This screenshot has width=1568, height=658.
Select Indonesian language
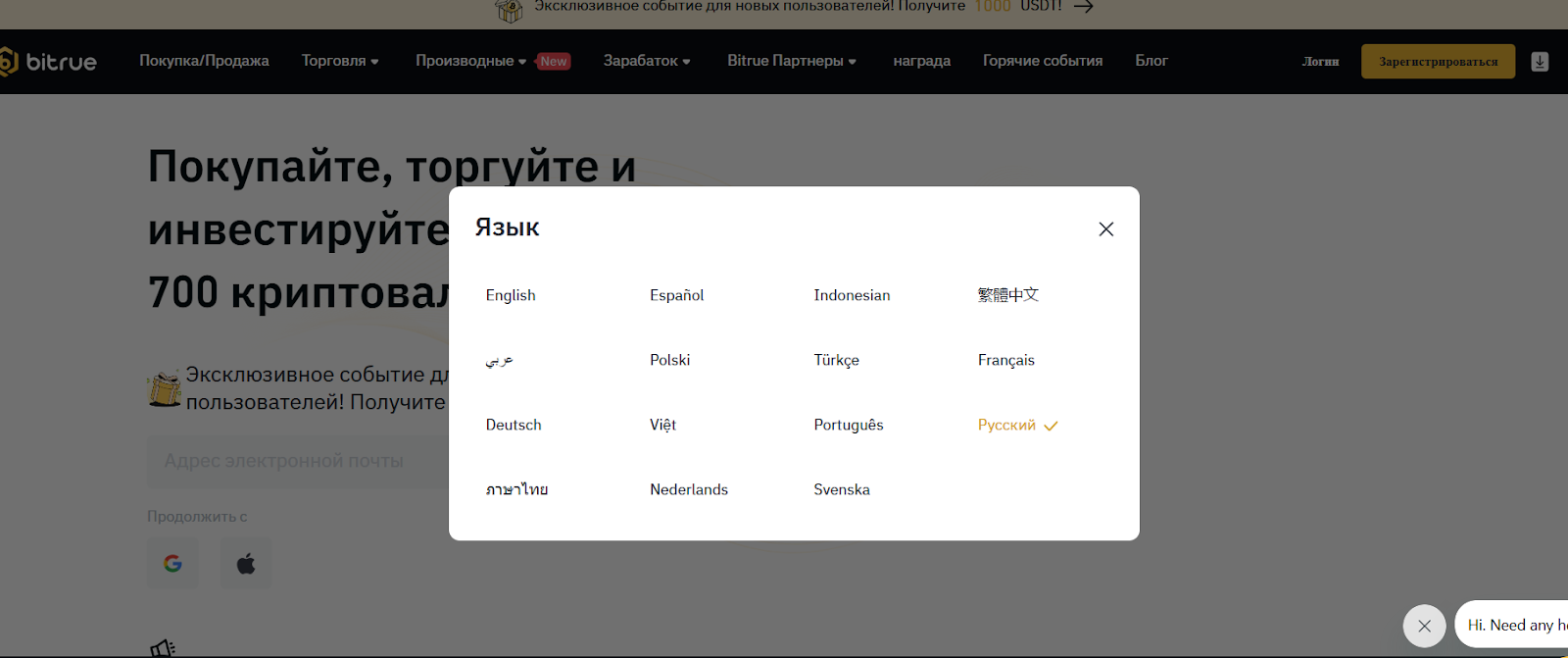[x=852, y=295]
